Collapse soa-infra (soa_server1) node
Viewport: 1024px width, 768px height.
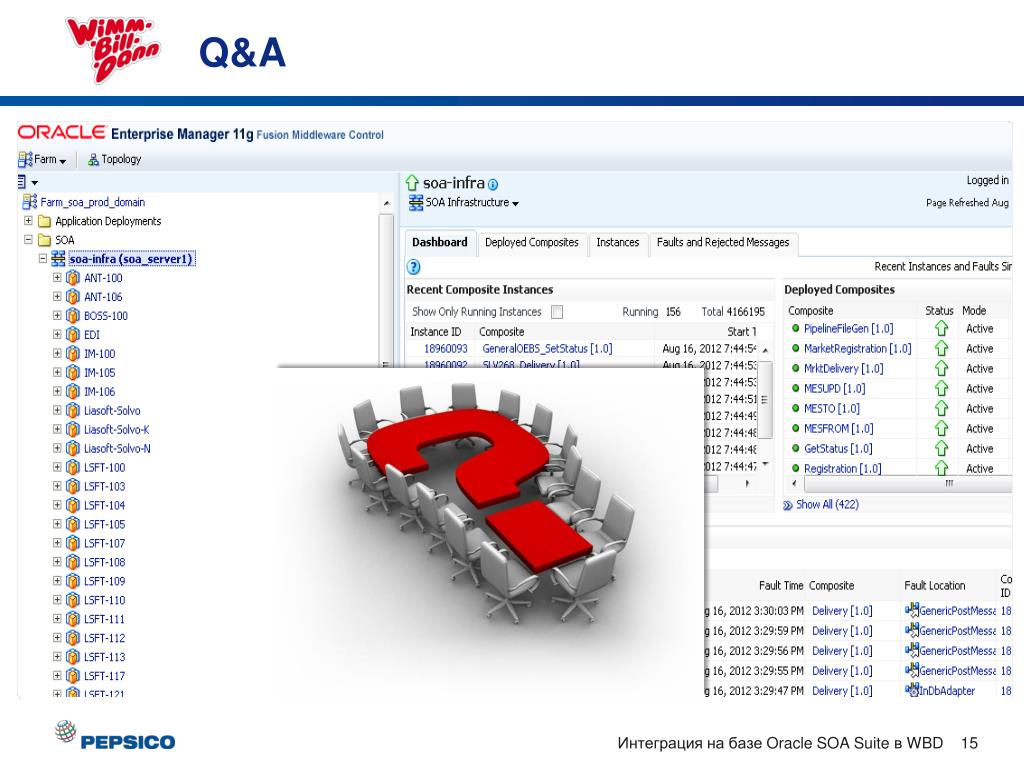coord(42,259)
